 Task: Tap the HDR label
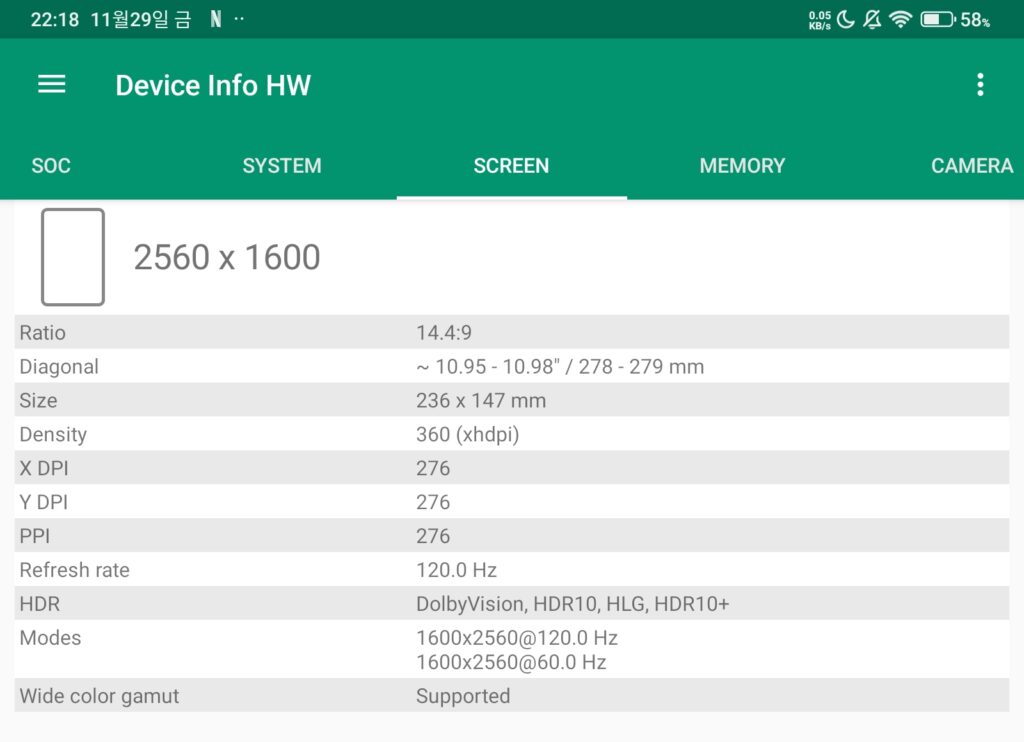[40, 604]
